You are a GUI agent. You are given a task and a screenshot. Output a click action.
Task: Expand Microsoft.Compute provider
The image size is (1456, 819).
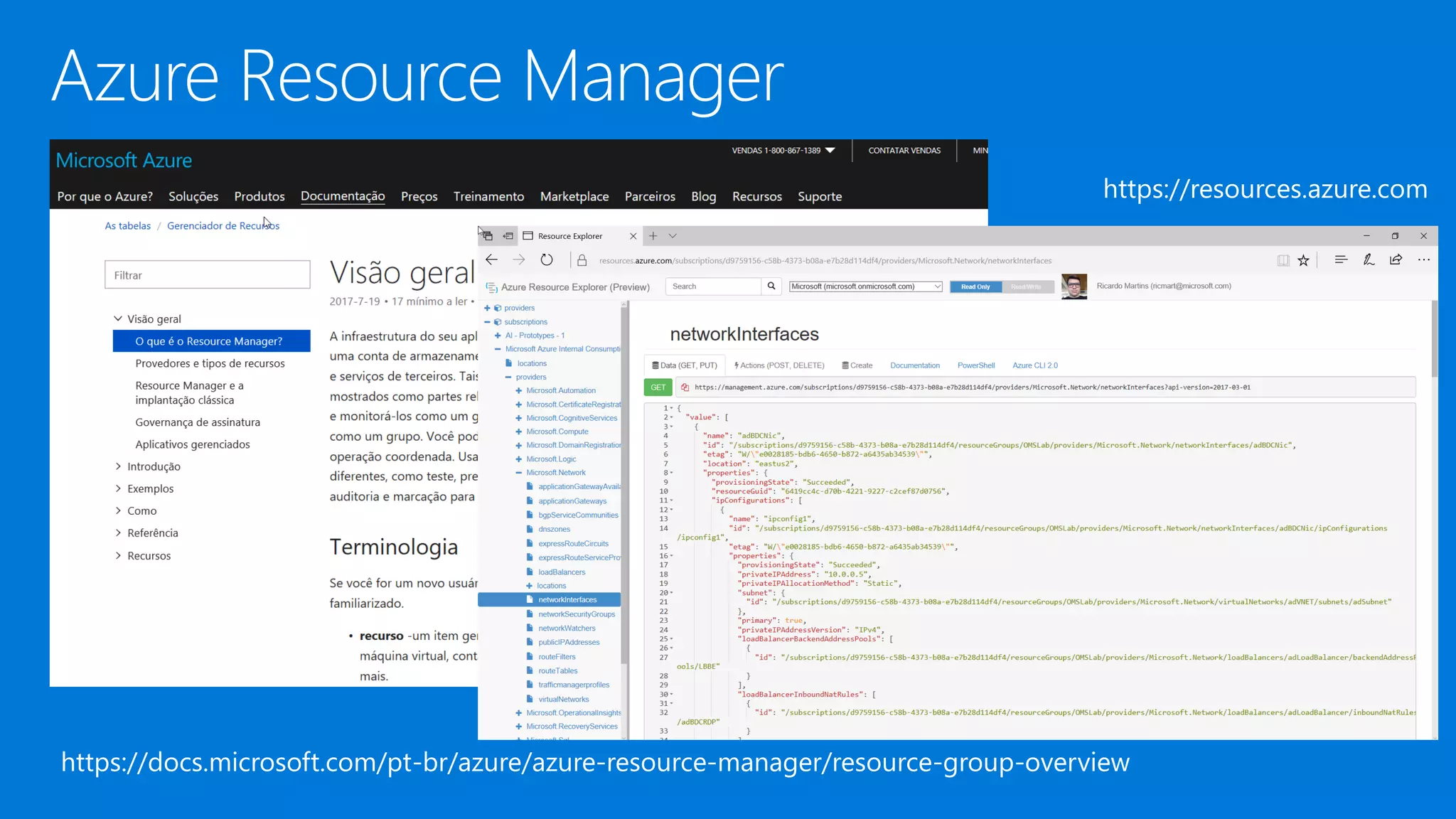tap(519, 432)
